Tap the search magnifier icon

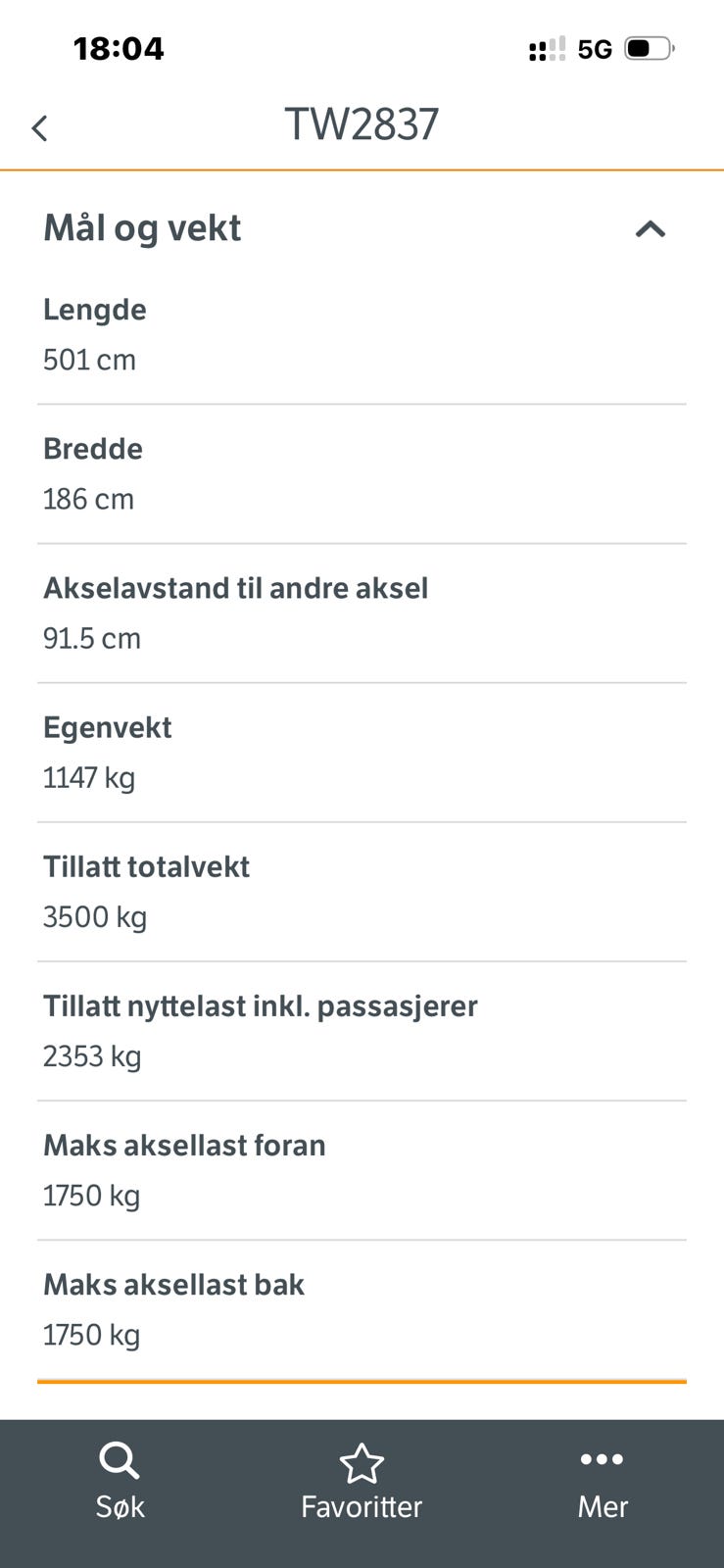coord(119,1461)
